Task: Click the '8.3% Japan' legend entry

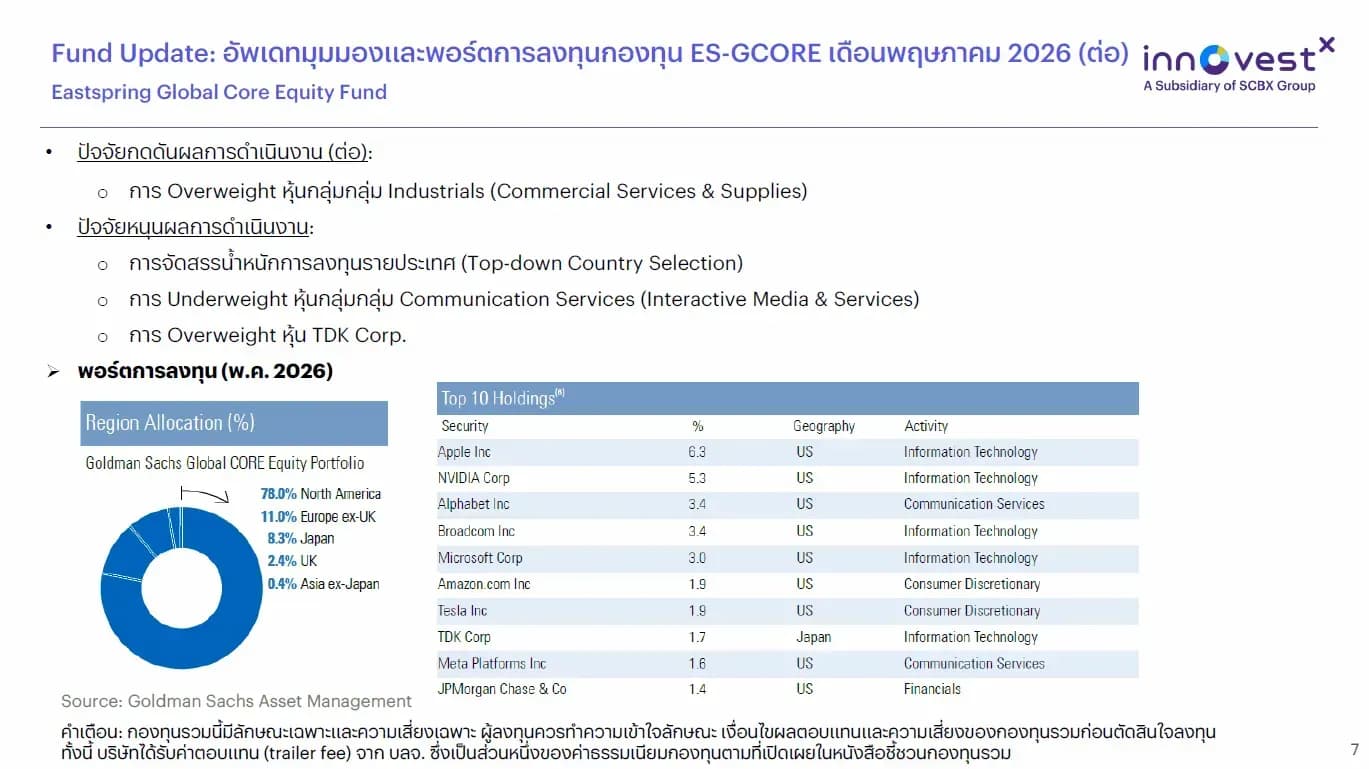Action: click(x=301, y=538)
